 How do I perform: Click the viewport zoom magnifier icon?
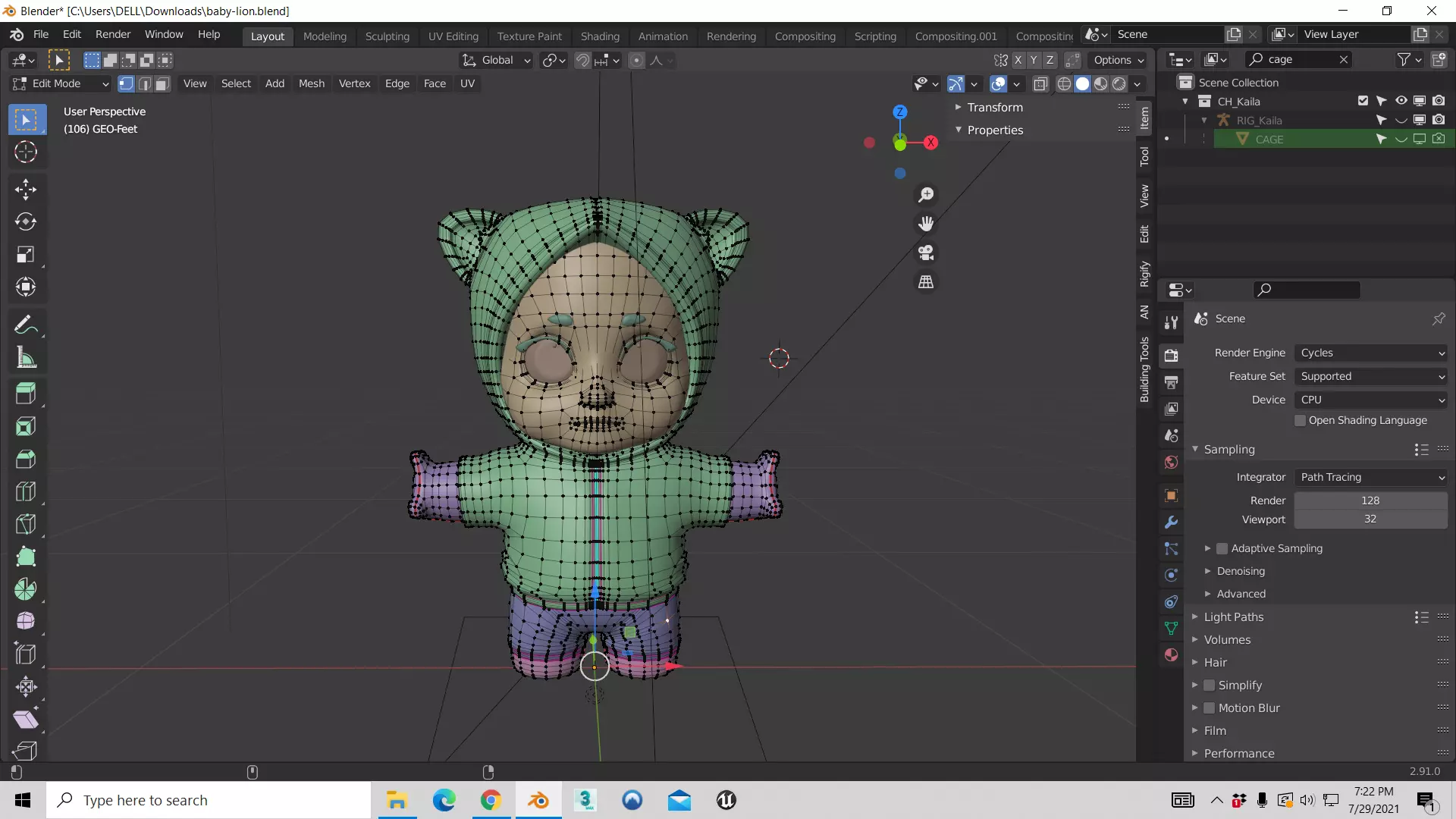click(926, 195)
